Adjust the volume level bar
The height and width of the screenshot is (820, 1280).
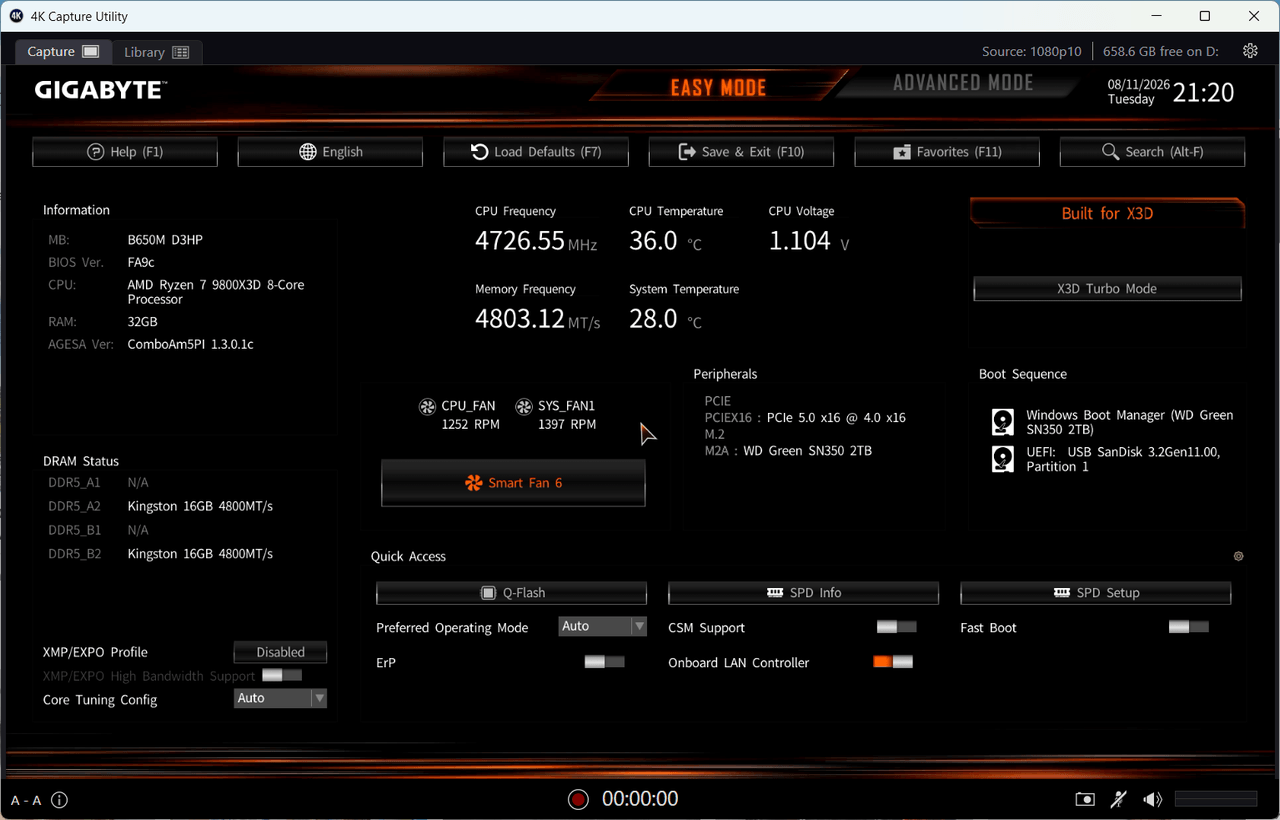pyautogui.click(x=1216, y=799)
